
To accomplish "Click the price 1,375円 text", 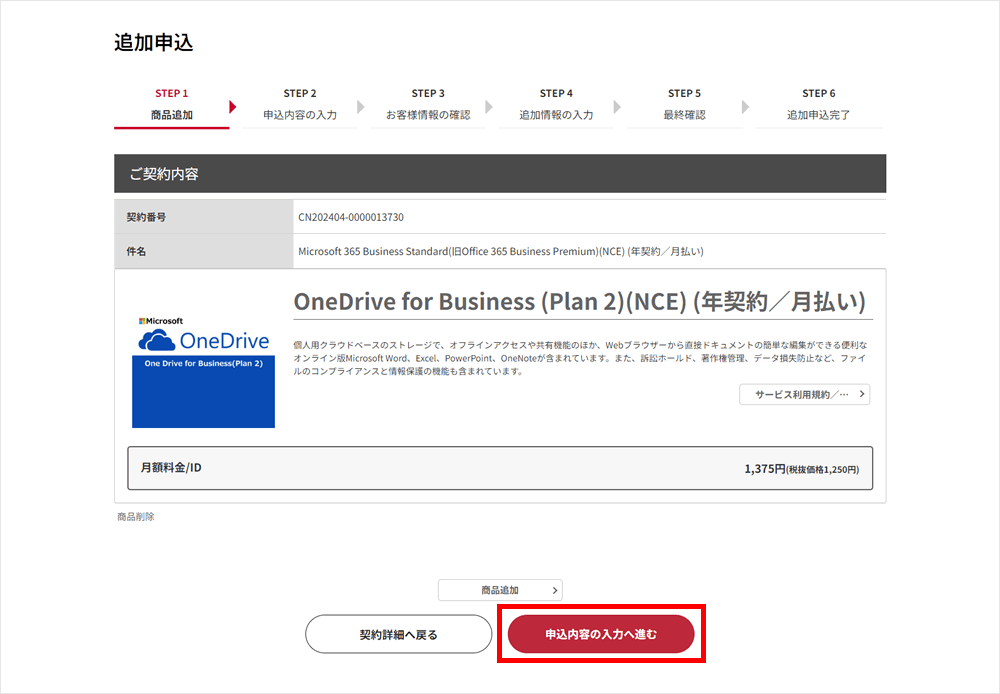I will click(x=765, y=469).
